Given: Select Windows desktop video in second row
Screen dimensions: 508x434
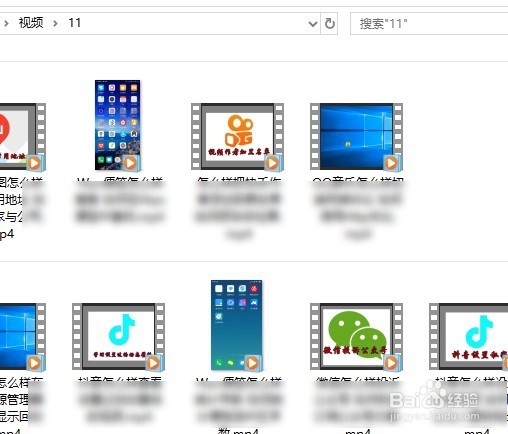Looking at the screenshot, I should coord(23,337).
